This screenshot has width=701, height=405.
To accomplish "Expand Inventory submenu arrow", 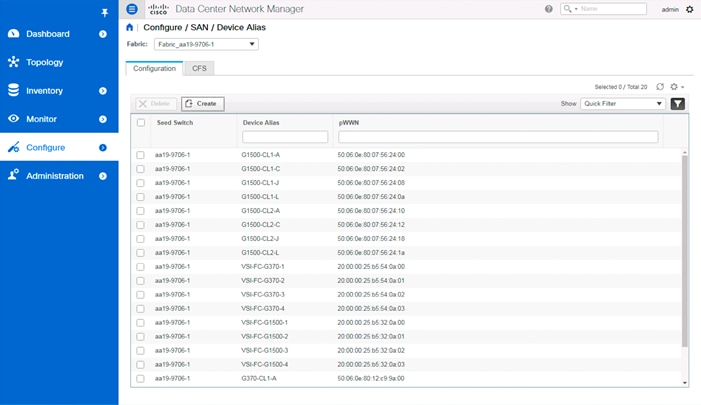I will point(103,91).
